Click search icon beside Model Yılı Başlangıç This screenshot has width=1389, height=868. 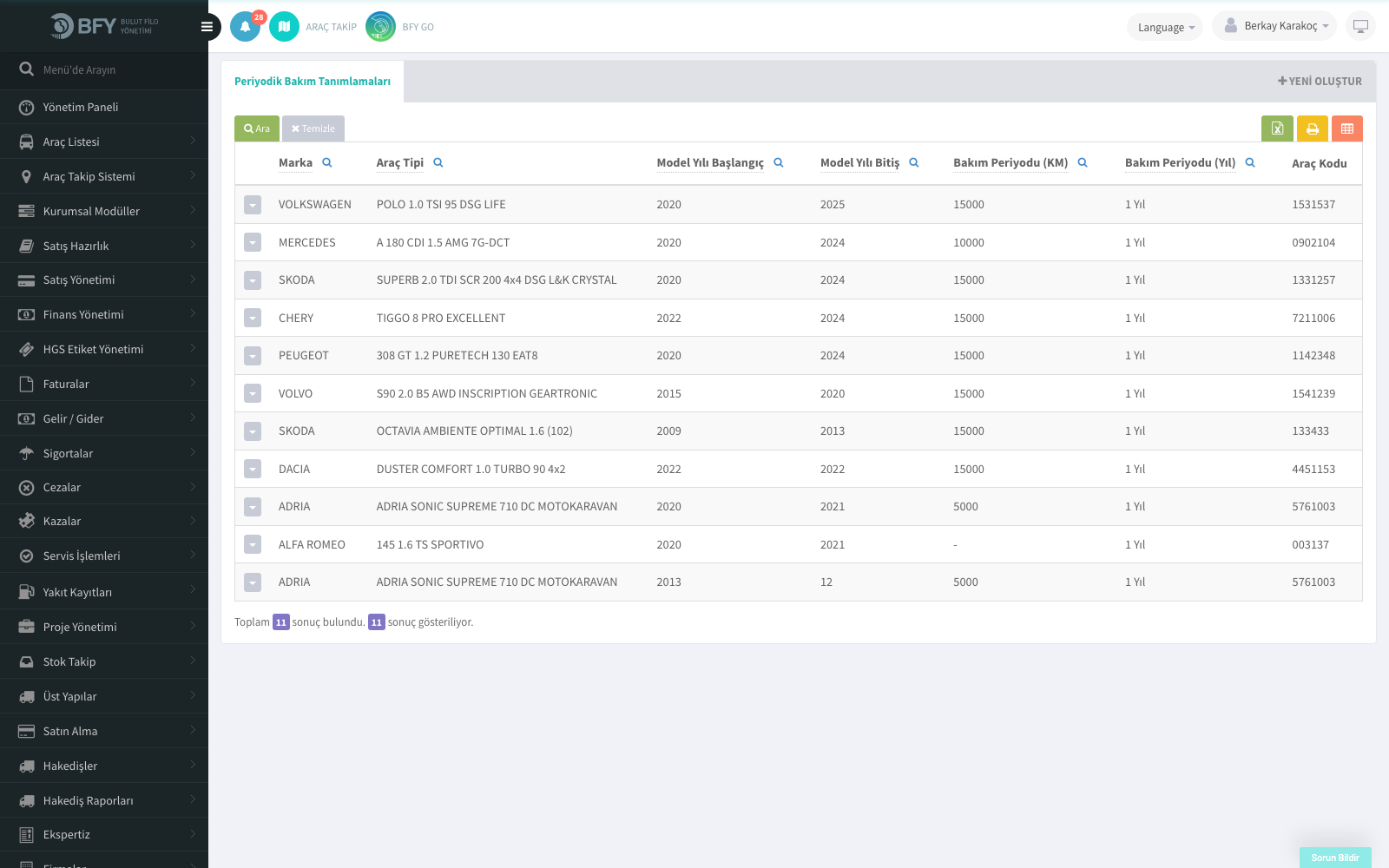(779, 162)
